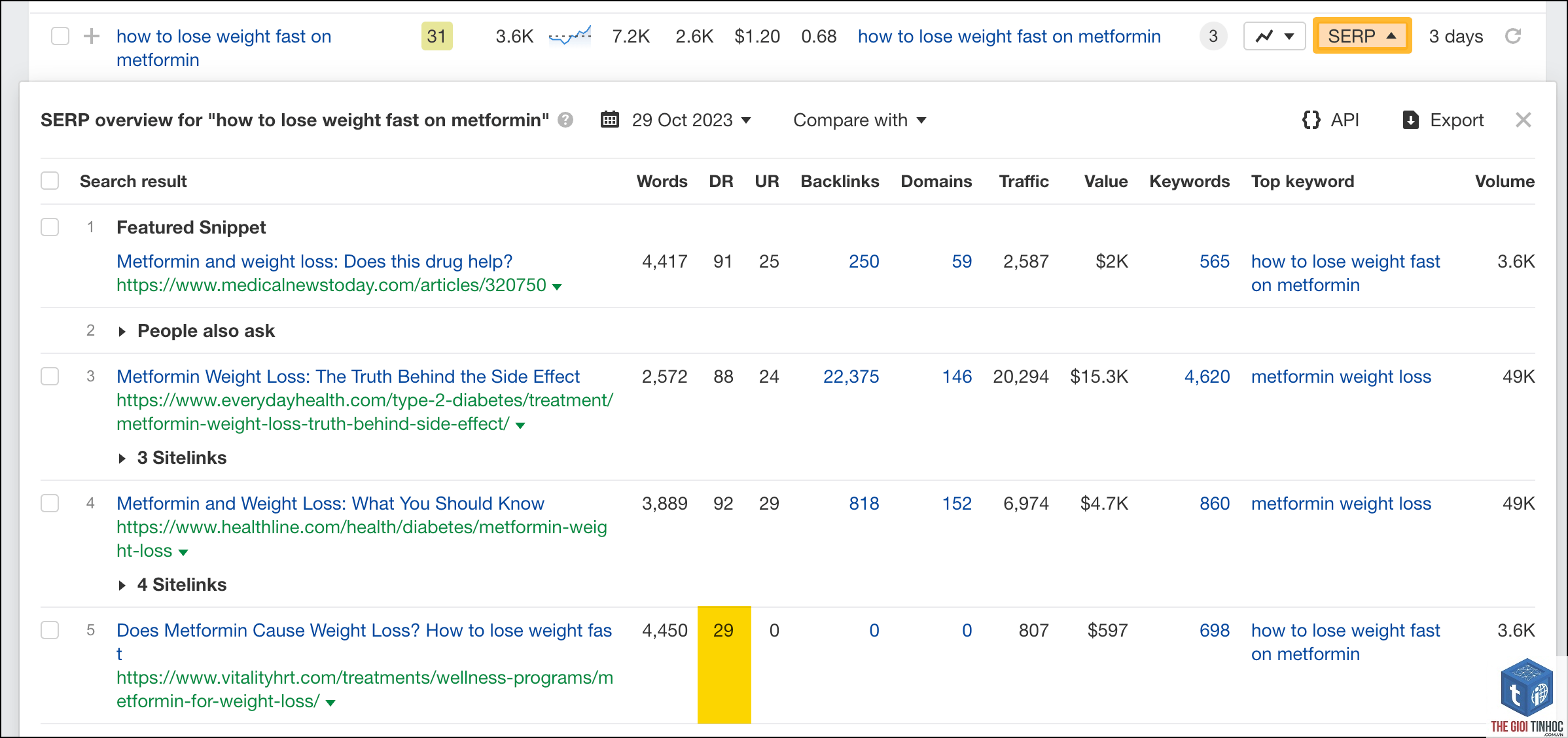Image resolution: width=1568 pixels, height=738 pixels.
Task: Open keywords count 565
Action: point(1215,261)
